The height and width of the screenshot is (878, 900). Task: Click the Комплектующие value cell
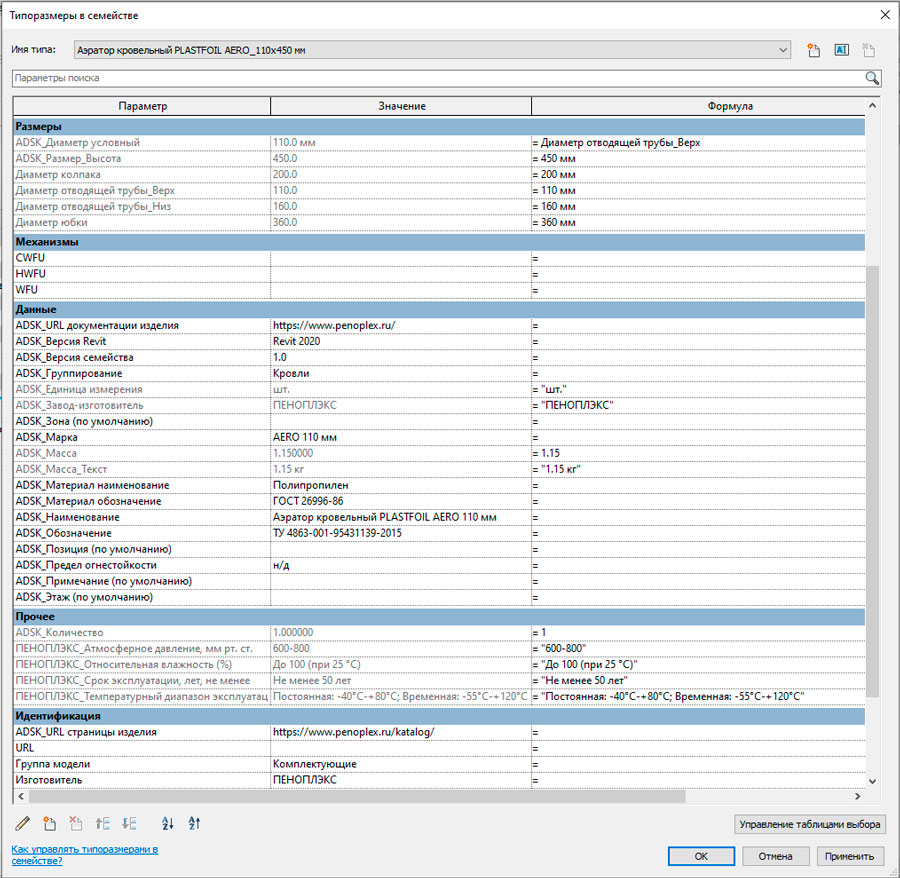[x=401, y=764]
